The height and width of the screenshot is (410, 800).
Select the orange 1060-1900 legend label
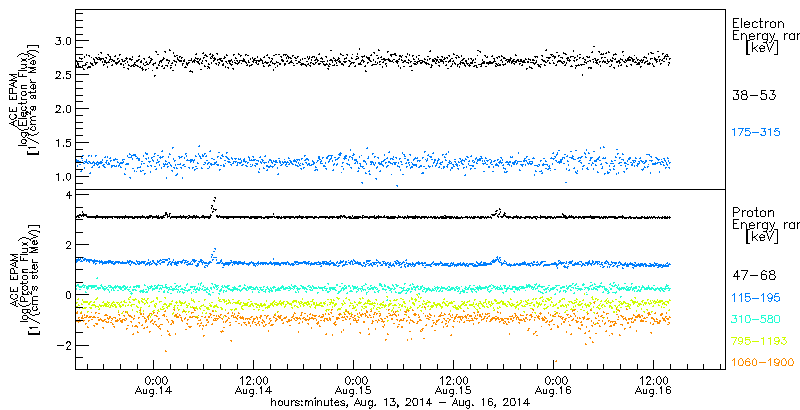tap(762, 363)
